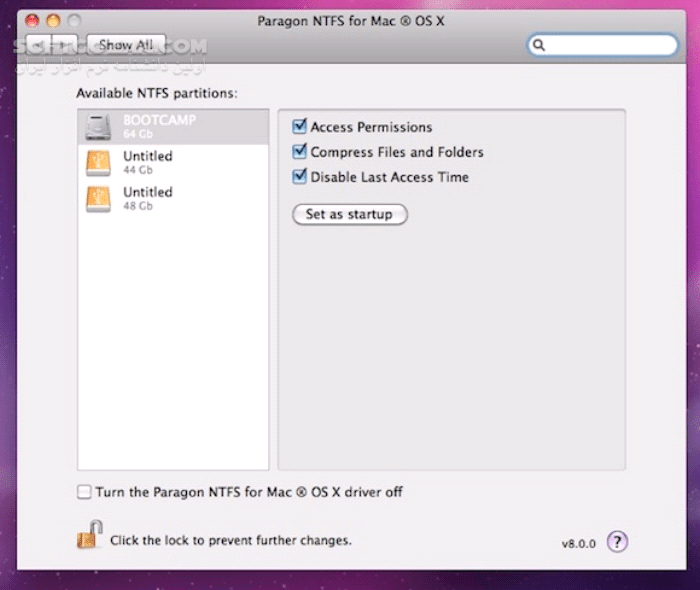
Task: Open help with the question mark button
Action: point(617,542)
